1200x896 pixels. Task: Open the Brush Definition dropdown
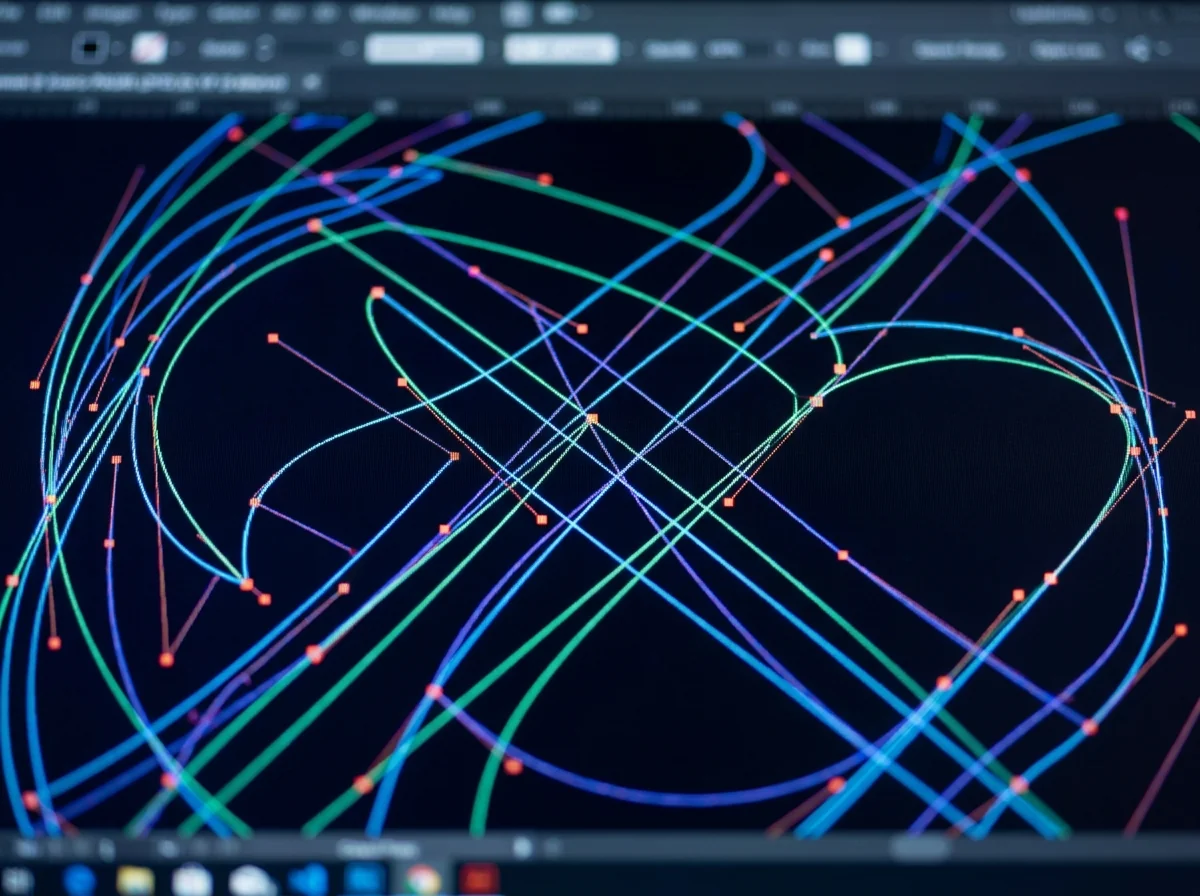tap(561, 48)
